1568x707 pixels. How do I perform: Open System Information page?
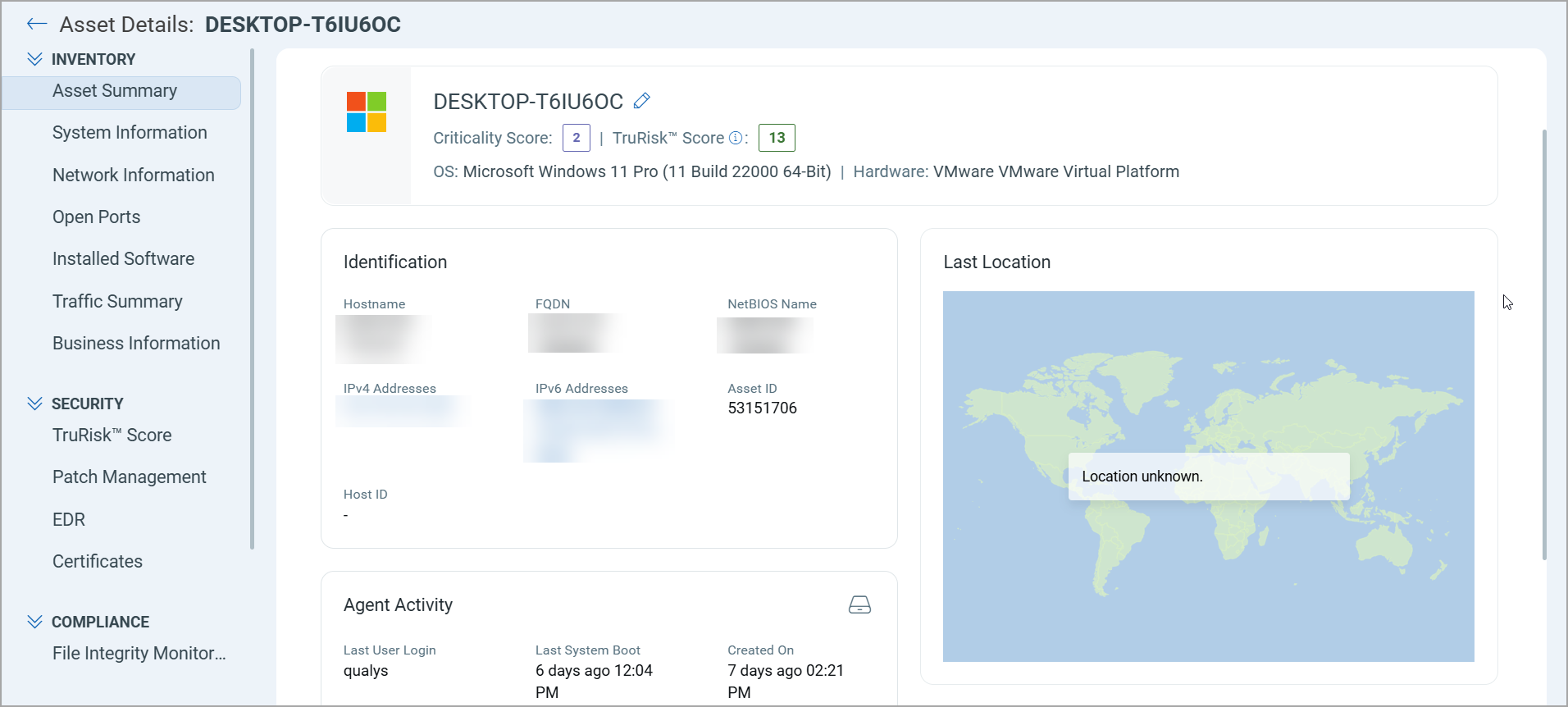click(130, 133)
